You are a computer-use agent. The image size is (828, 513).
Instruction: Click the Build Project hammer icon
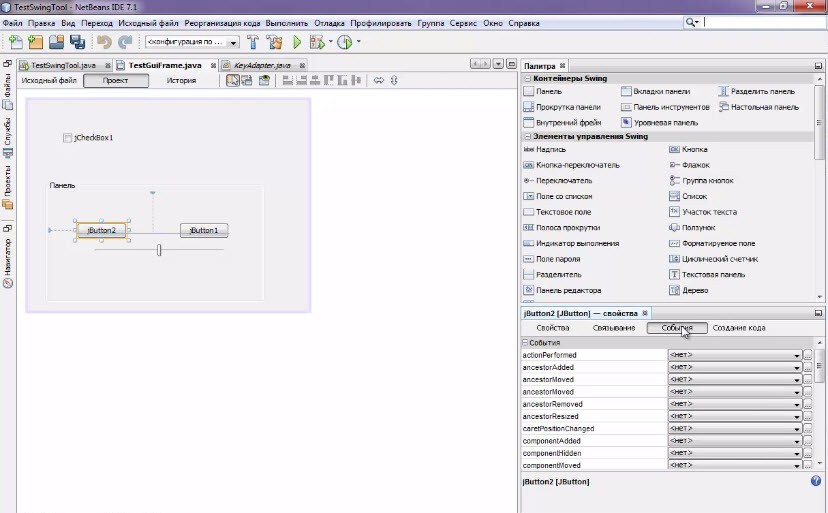coord(252,42)
